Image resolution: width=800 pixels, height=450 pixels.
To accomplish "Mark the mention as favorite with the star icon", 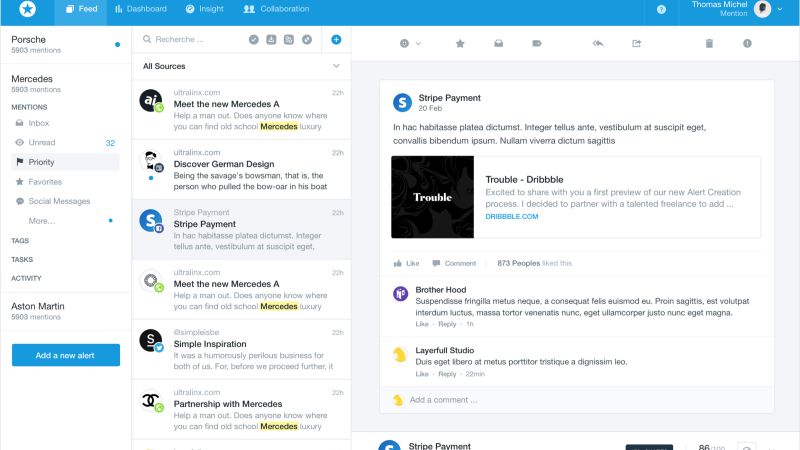I will tap(460, 43).
